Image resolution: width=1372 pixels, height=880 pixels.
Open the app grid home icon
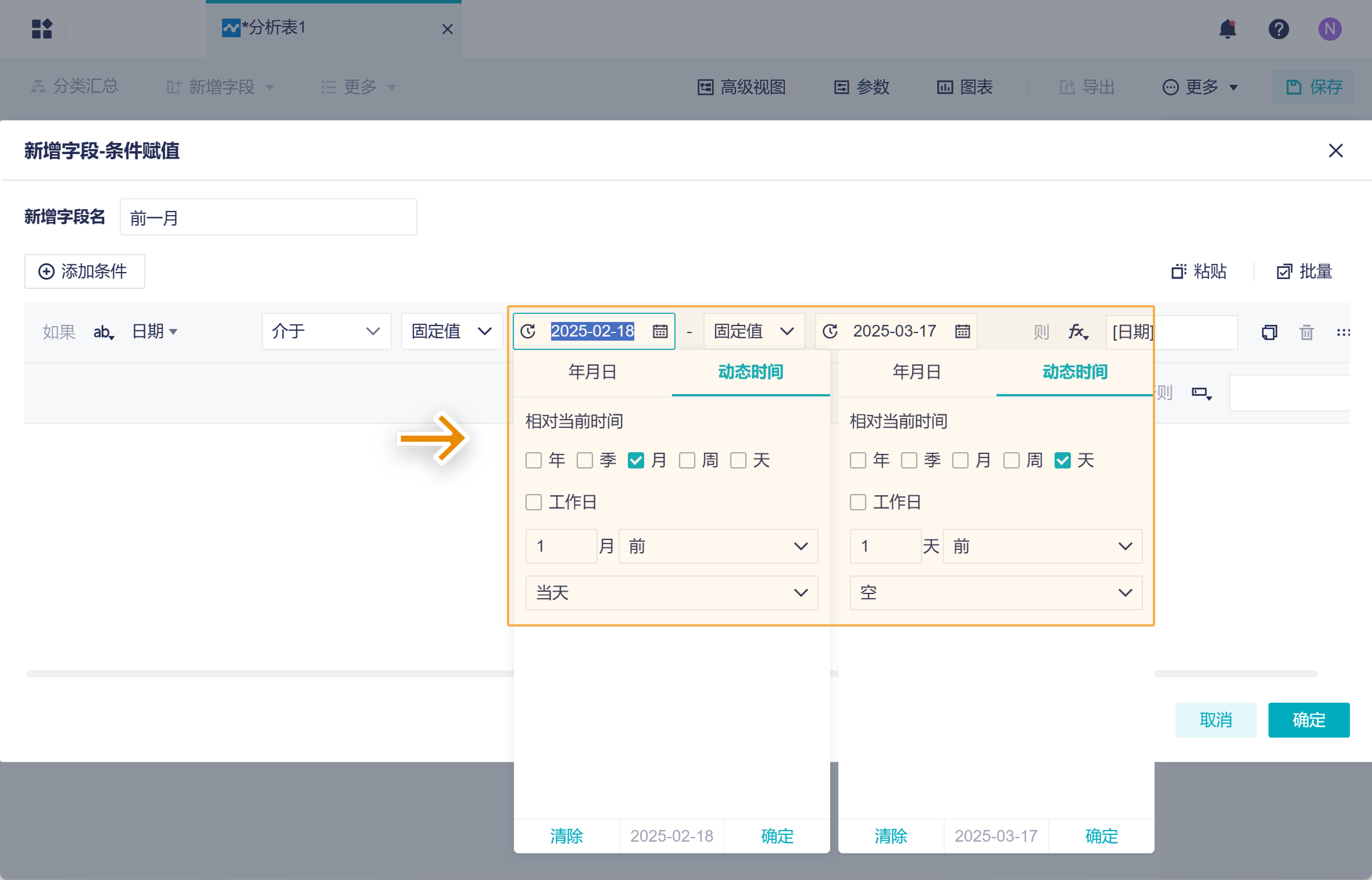click(x=42, y=28)
